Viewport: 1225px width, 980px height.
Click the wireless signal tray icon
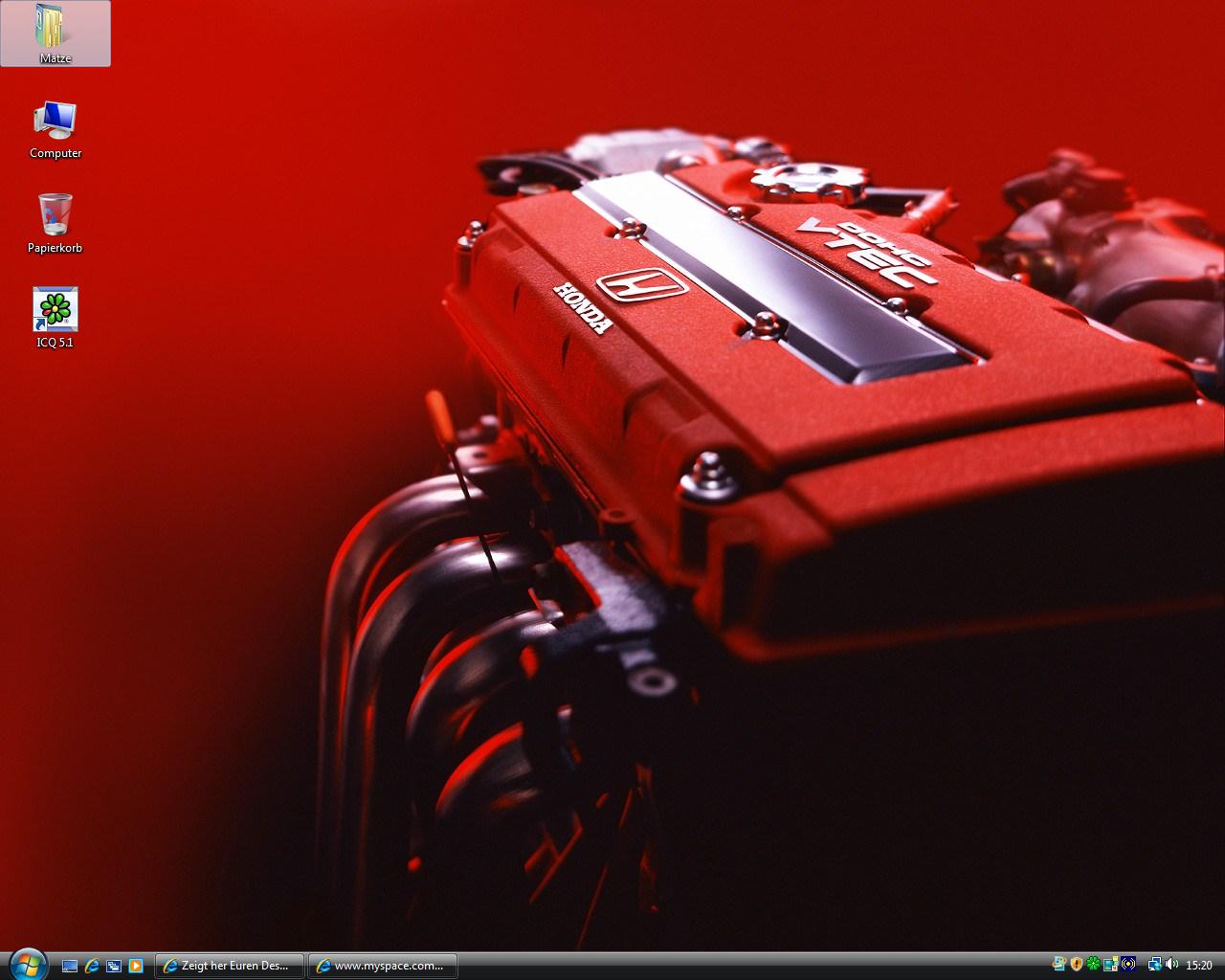click(x=1128, y=964)
